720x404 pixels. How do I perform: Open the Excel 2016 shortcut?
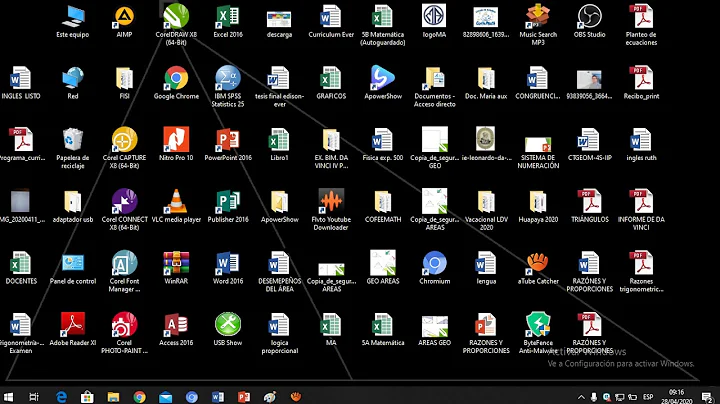pyautogui.click(x=228, y=22)
